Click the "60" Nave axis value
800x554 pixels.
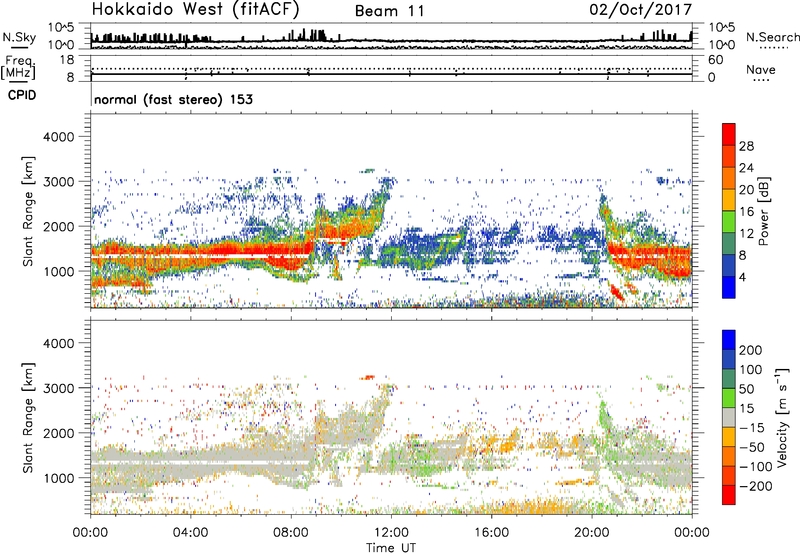pyautogui.click(x=715, y=60)
